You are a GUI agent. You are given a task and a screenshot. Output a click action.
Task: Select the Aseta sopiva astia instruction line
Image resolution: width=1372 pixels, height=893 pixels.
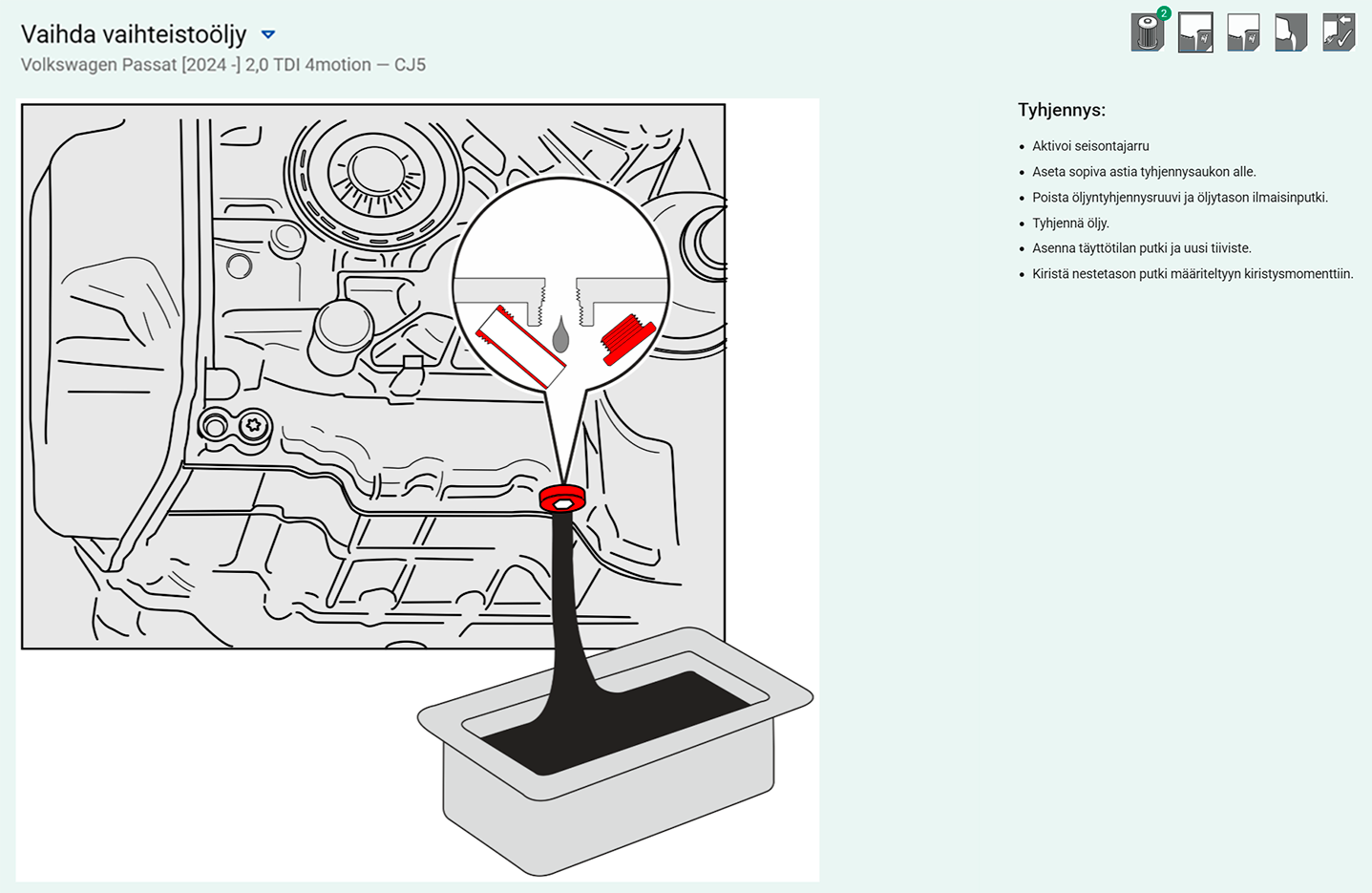(x=1144, y=172)
